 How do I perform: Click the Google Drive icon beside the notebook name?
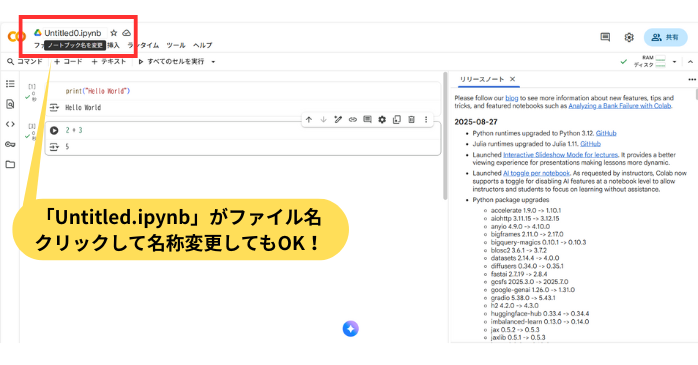click(38, 33)
